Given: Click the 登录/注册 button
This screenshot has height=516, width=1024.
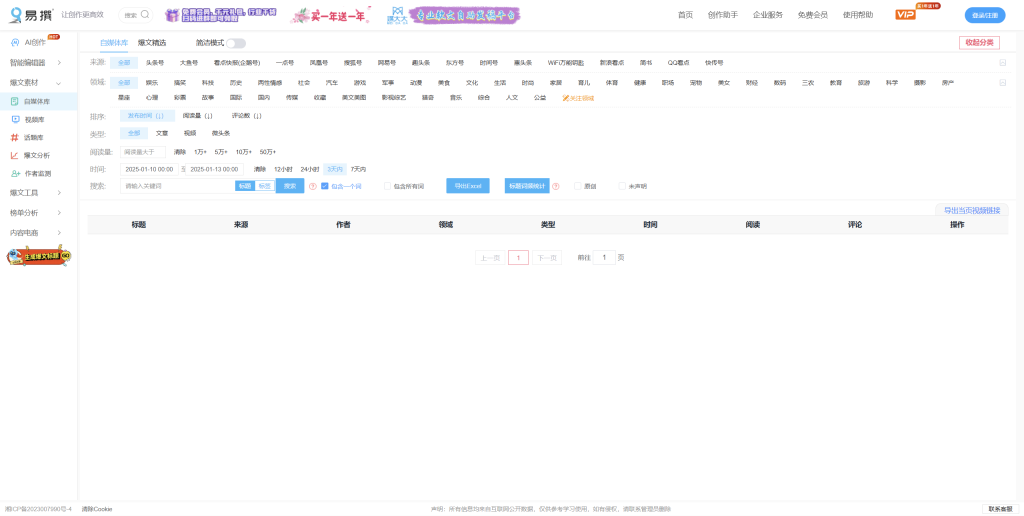Looking at the screenshot, I should pyautogui.click(x=985, y=15).
